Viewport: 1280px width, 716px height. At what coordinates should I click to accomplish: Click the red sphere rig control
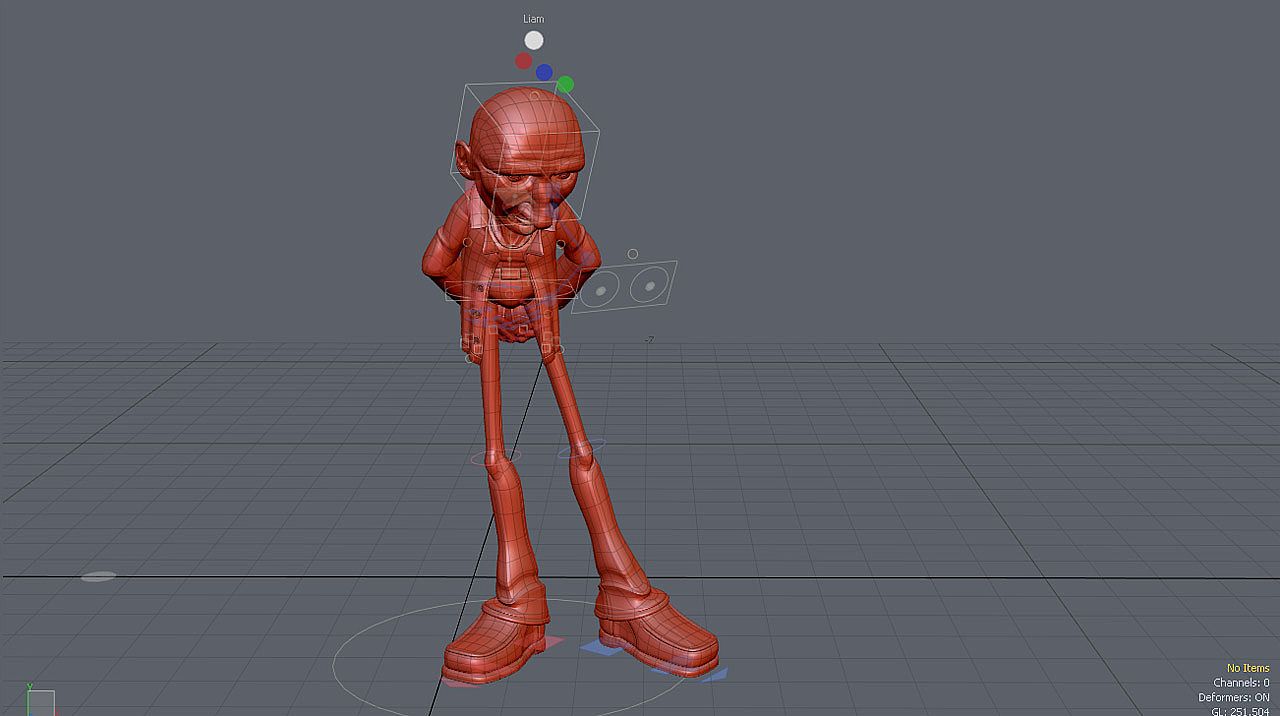click(x=522, y=61)
